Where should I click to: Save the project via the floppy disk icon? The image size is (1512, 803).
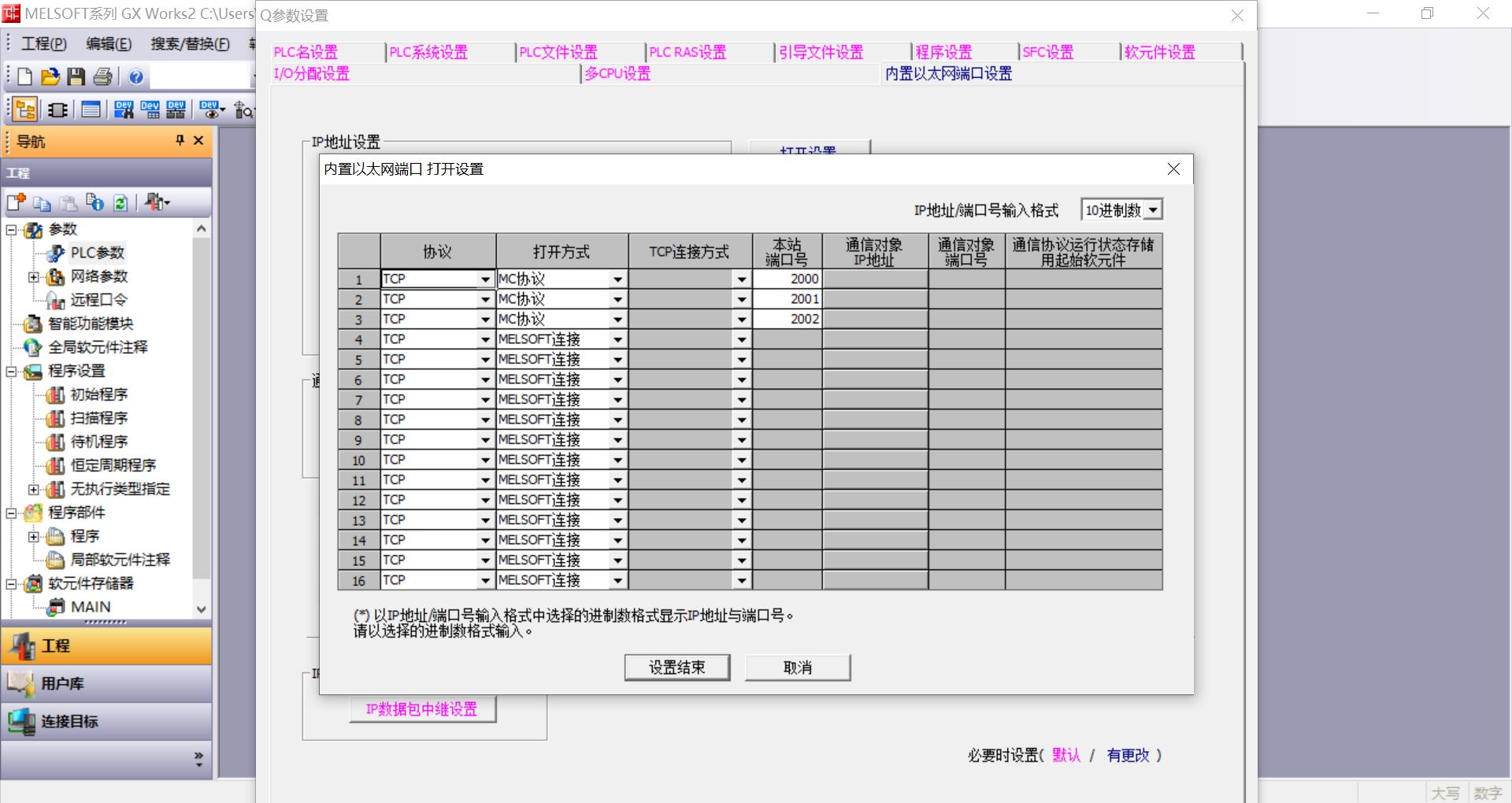[75, 76]
